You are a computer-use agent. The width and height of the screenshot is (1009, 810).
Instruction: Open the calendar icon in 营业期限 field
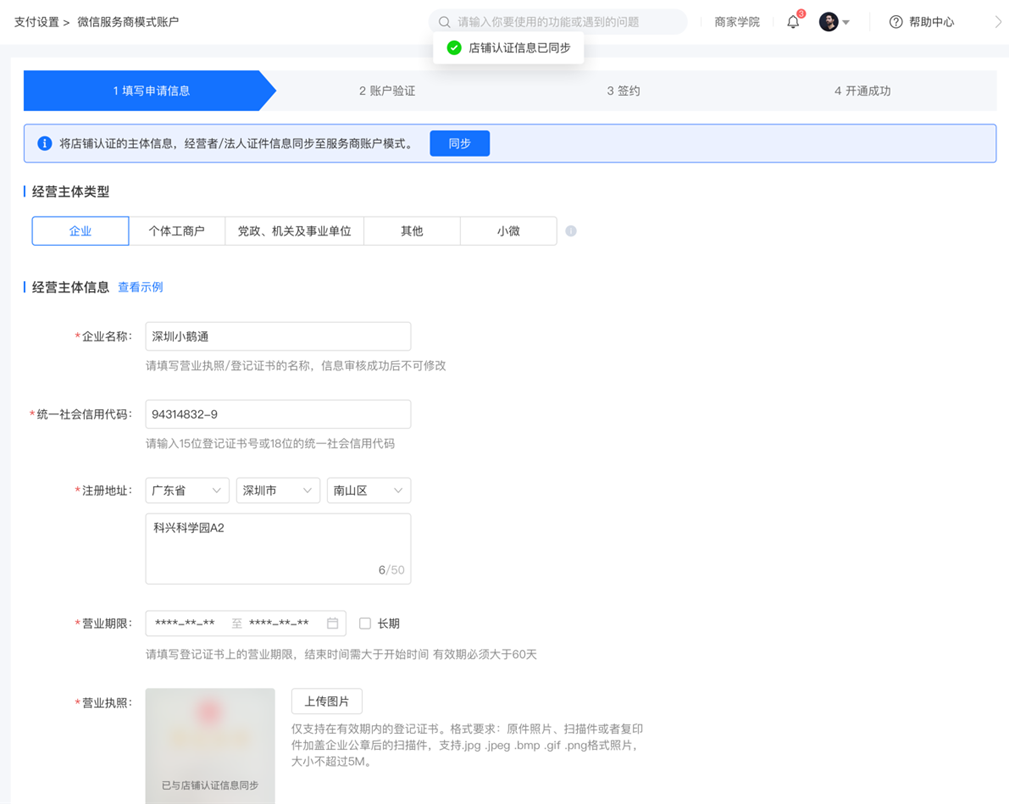(x=332, y=623)
